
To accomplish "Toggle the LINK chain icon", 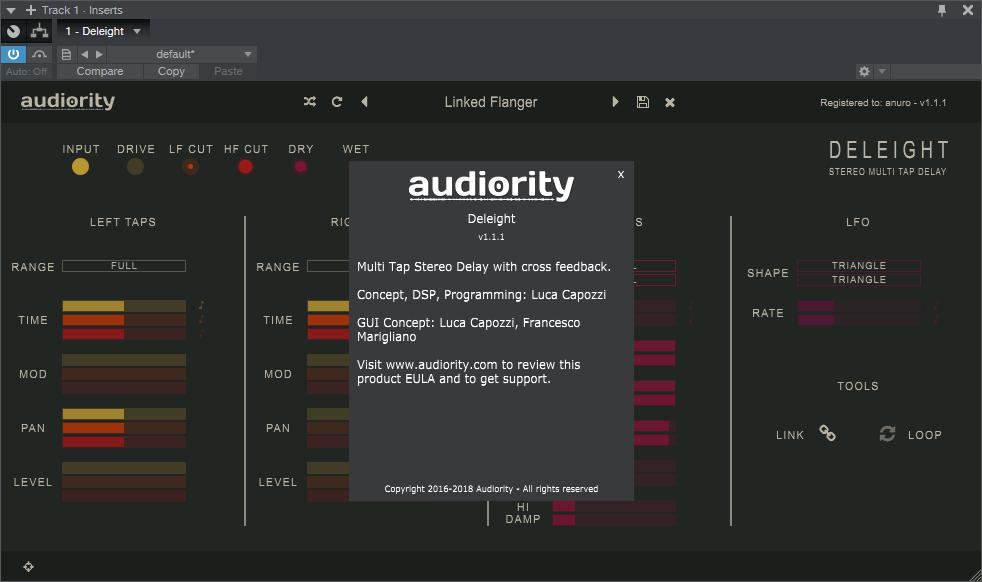I will tap(827, 434).
